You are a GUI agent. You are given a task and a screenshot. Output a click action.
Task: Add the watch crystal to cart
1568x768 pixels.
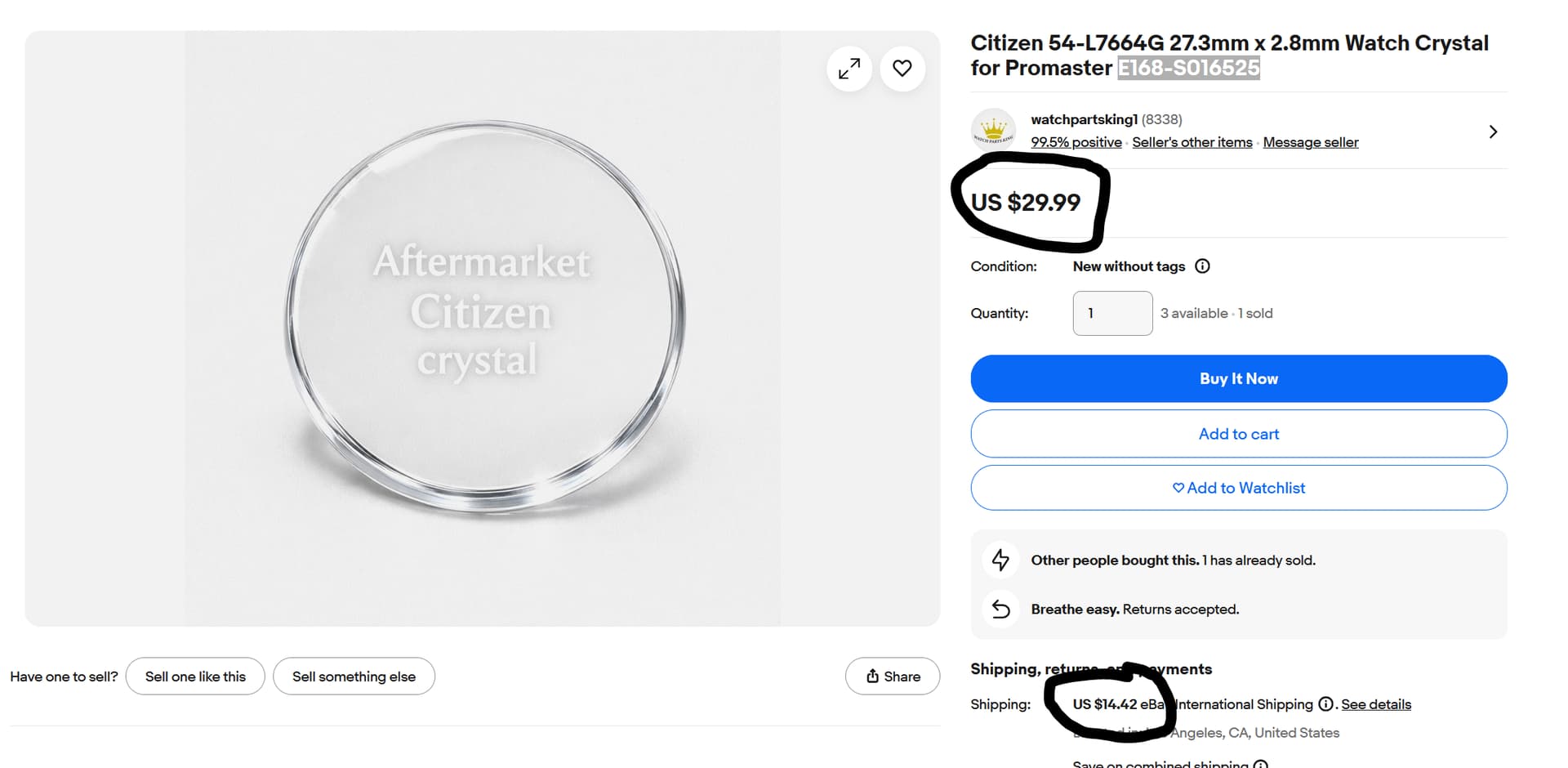tap(1238, 434)
